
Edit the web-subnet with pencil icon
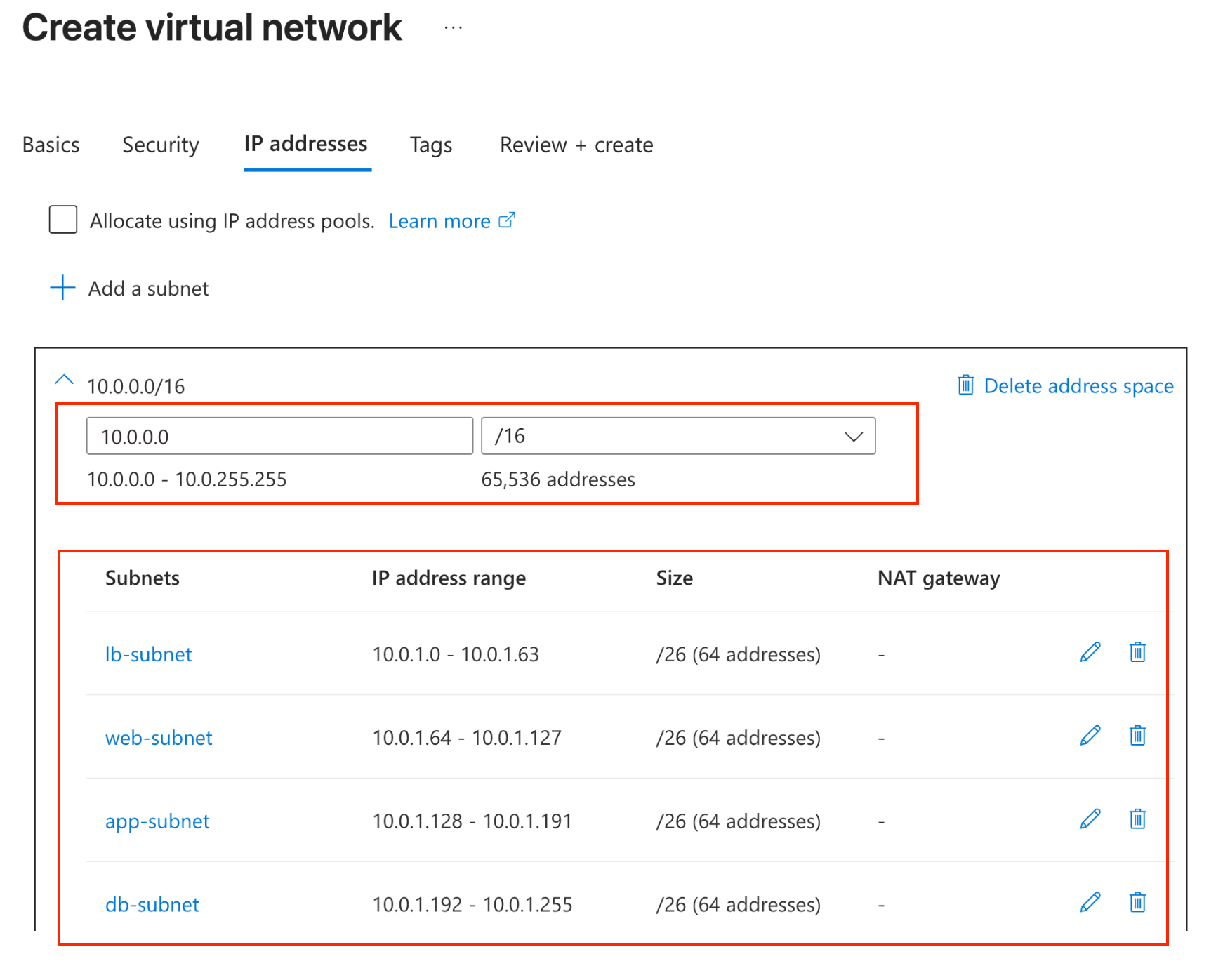1090,736
